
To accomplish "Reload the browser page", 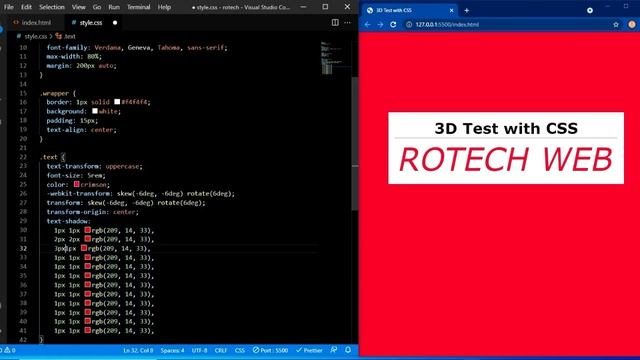I will coord(393,24).
